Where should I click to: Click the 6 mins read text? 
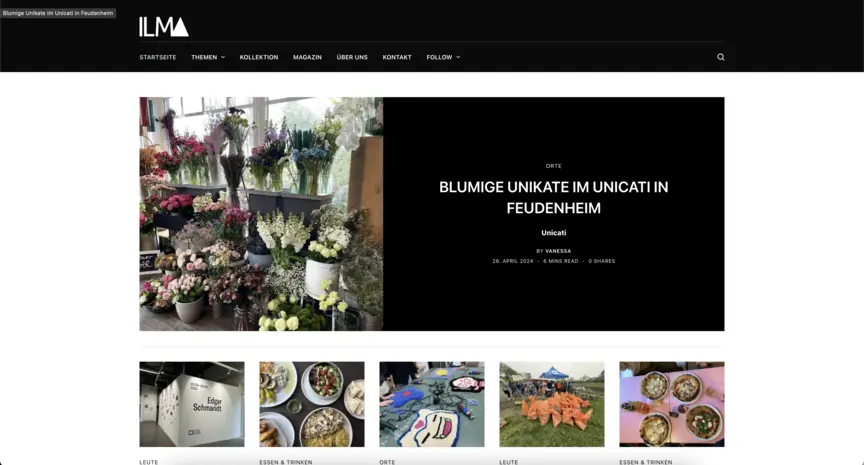(x=560, y=261)
